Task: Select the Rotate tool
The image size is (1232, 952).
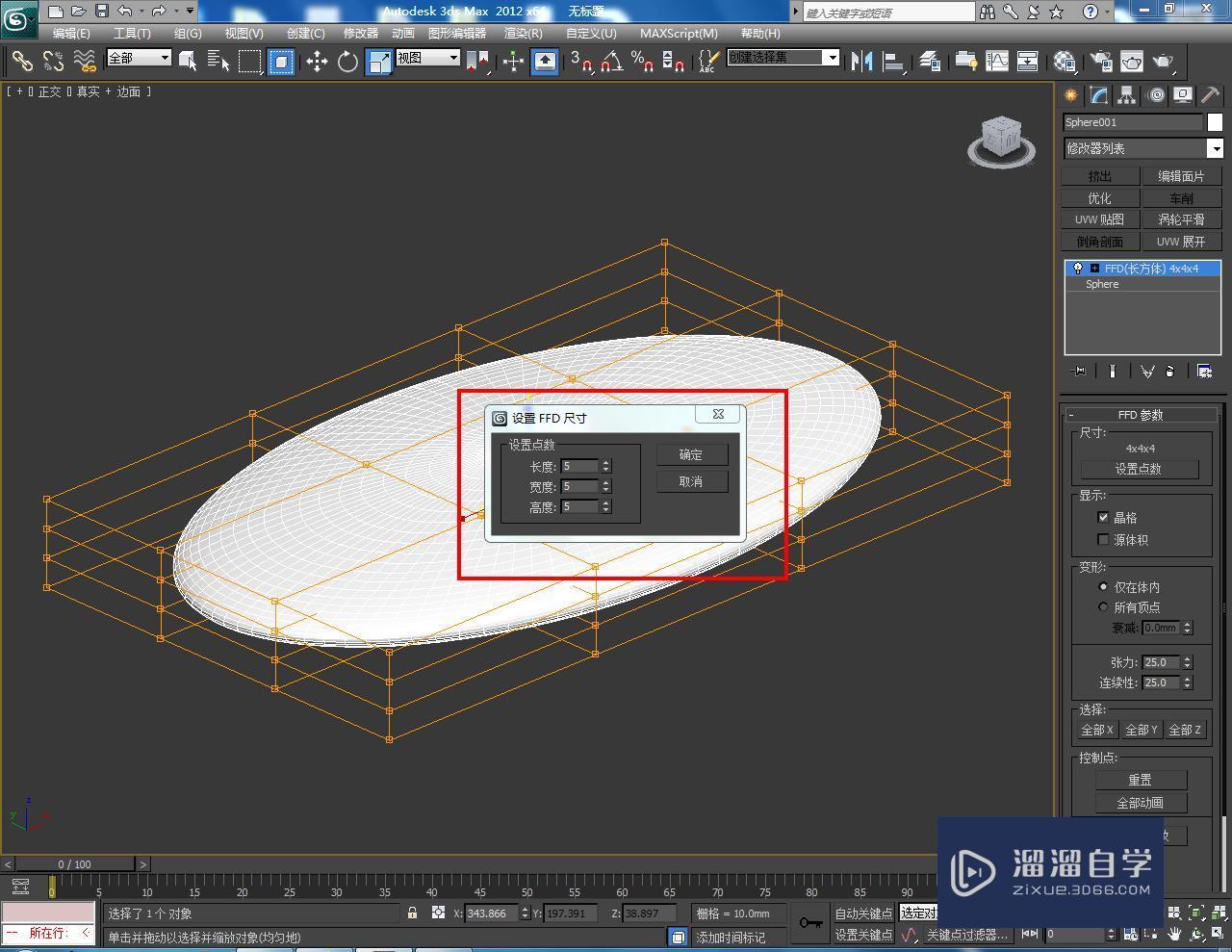Action: point(347,61)
